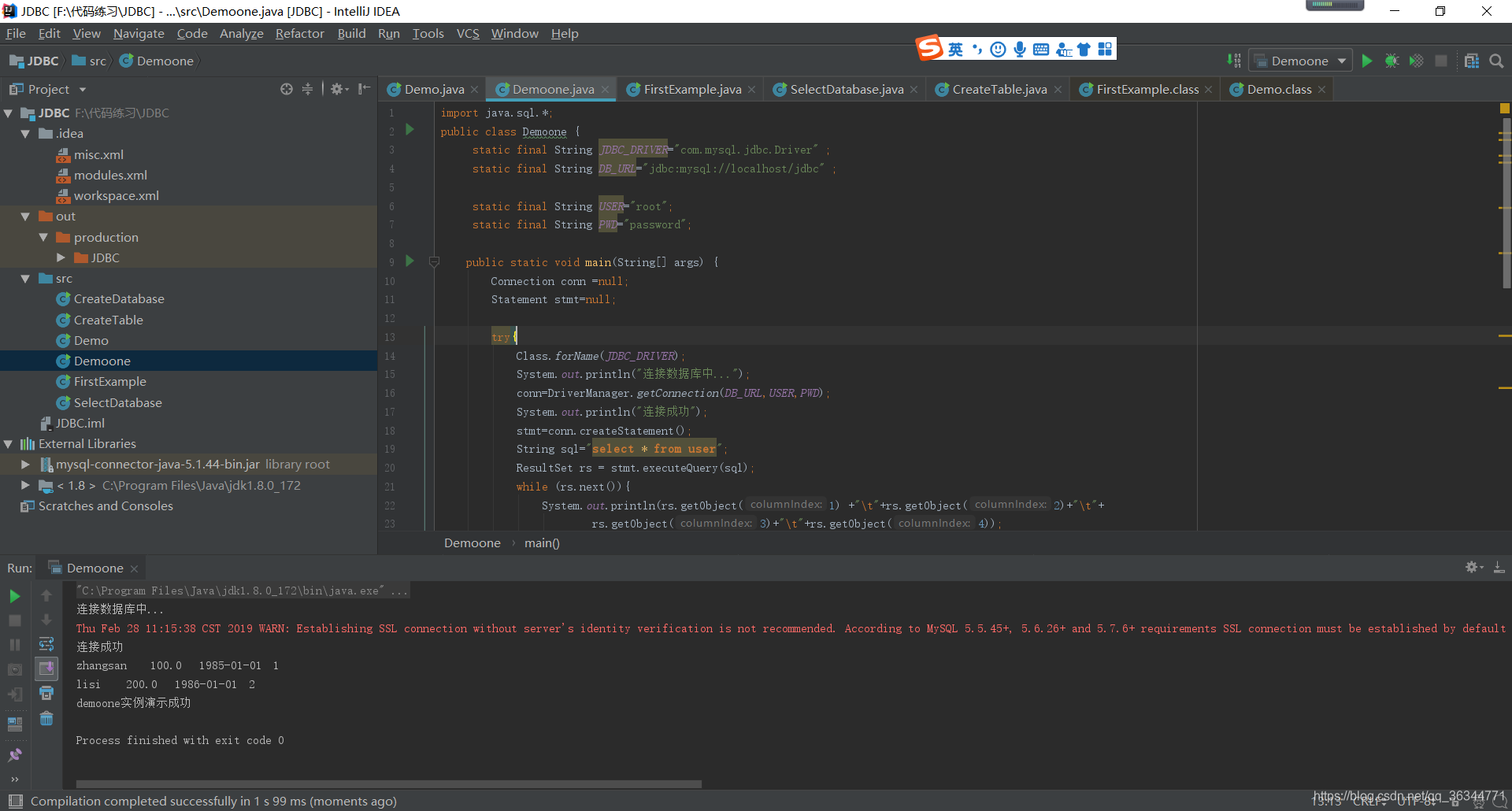Image resolution: width=1512 pixels, height=811 pixels.
Task: Click the run gutter arrow beside main method
Action: (x=409, y=261)
